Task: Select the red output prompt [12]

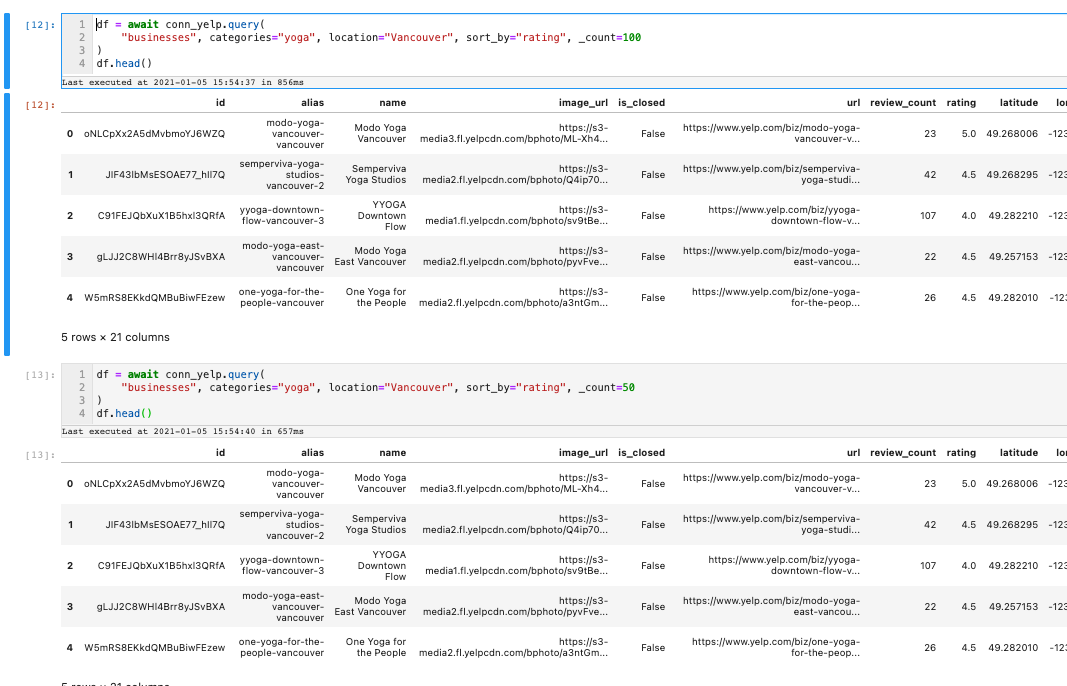Action: click(x=40, y=105)
